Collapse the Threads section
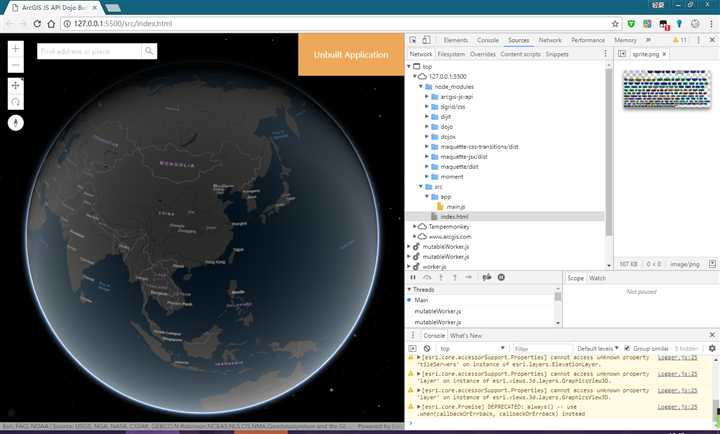The width and height of the screenshot is (720, 434). (x=409, y=289)
